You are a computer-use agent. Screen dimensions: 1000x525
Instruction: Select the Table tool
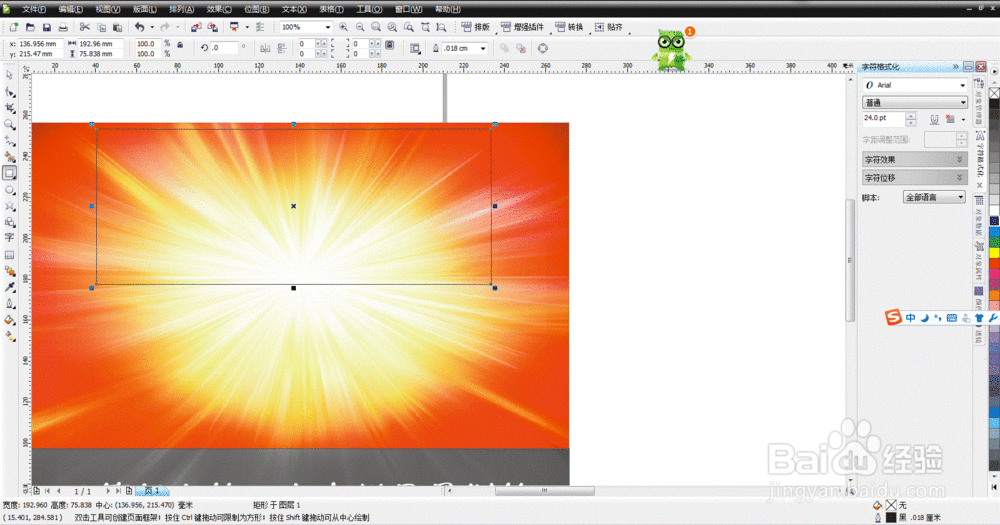point(10,255)
